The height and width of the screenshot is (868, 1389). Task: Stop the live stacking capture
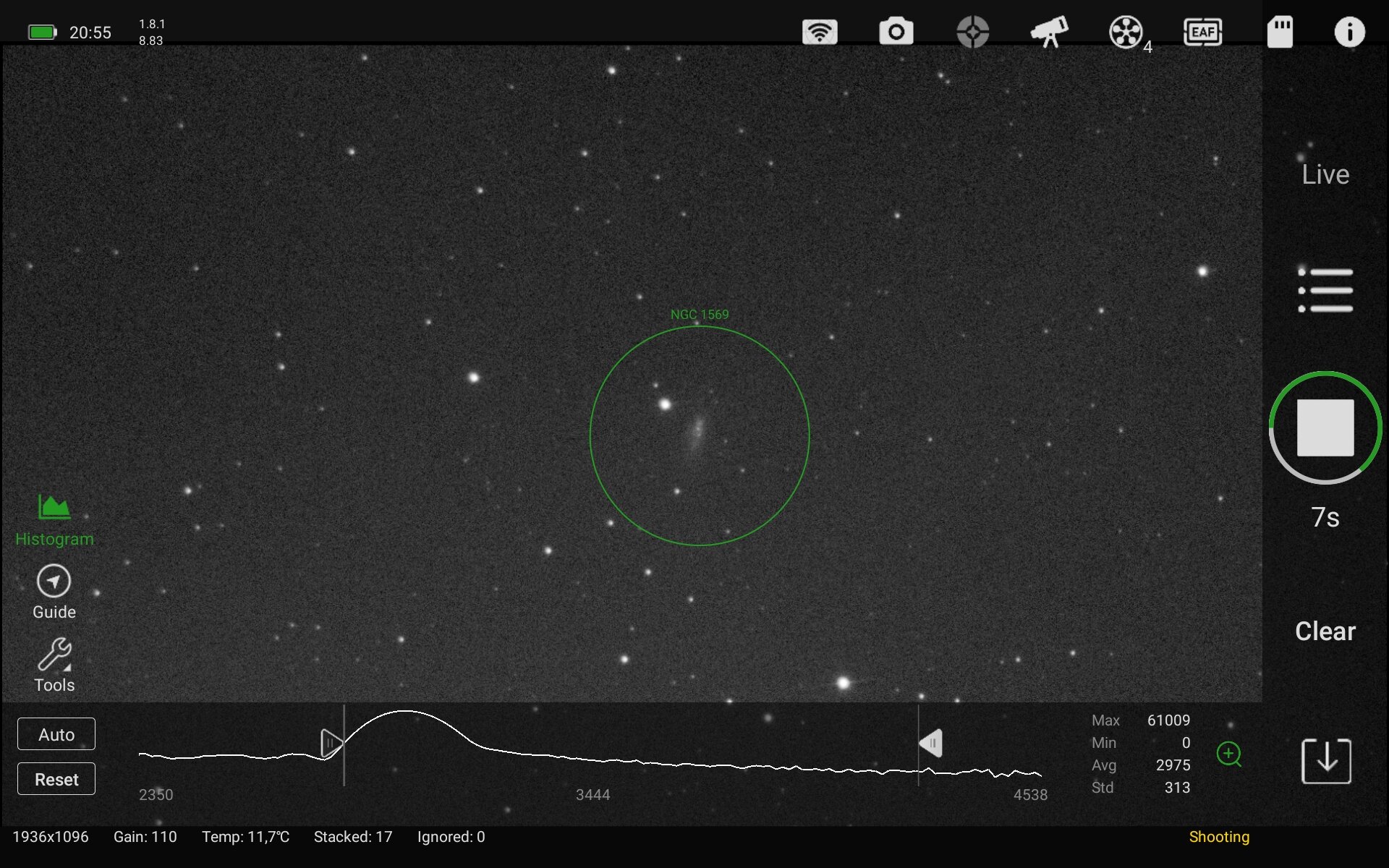click(x=1325, y=427)
